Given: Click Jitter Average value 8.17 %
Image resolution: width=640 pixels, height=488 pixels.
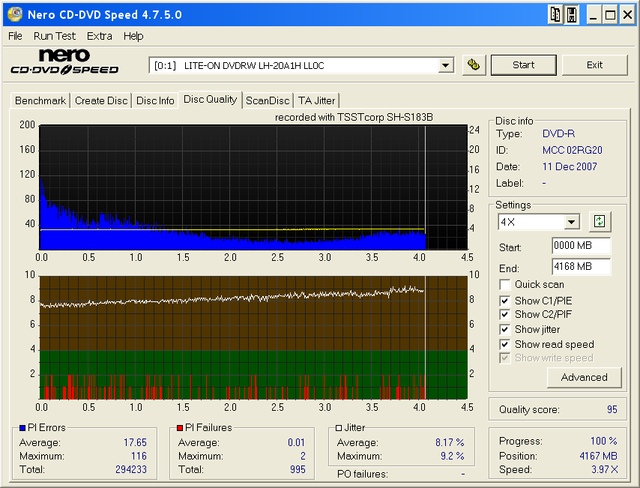Looking at the screenshot, I should point(449,442).
